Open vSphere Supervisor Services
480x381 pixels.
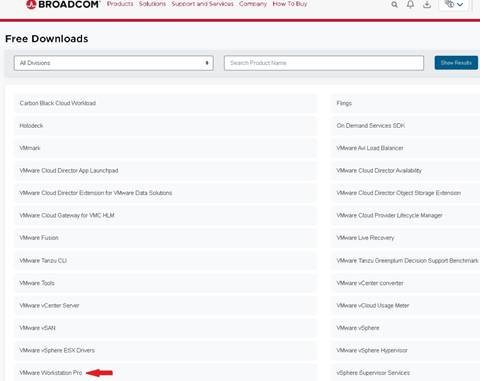tap(406, 373)
